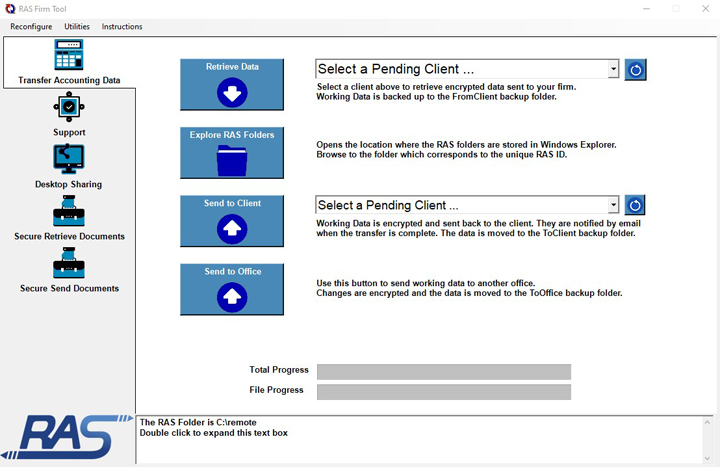The width and height of the screenshot is (720, 467).
Task: Click the Retrieve Data download button
Action: 232,84
